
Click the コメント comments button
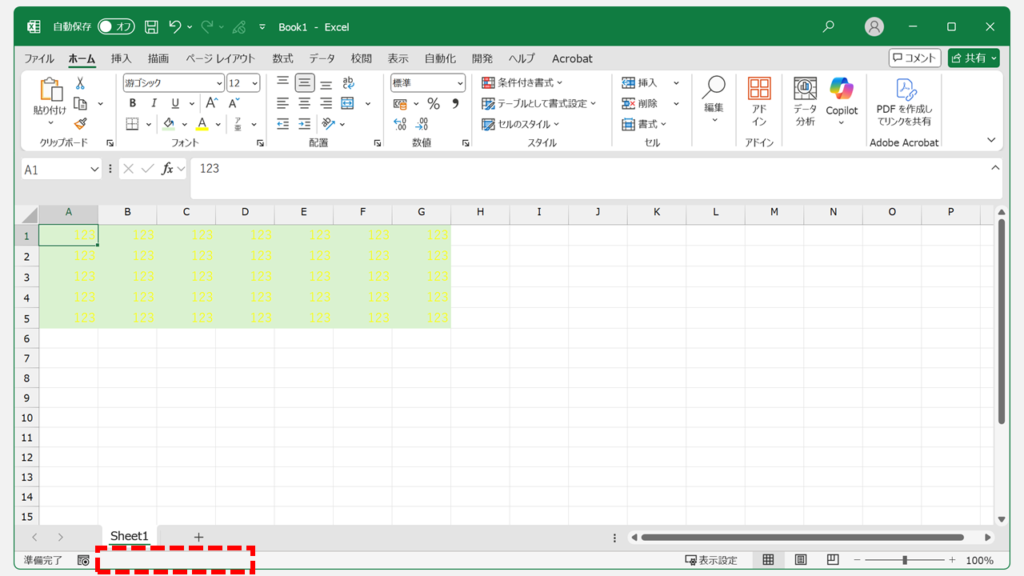click(x=914, y=59)
